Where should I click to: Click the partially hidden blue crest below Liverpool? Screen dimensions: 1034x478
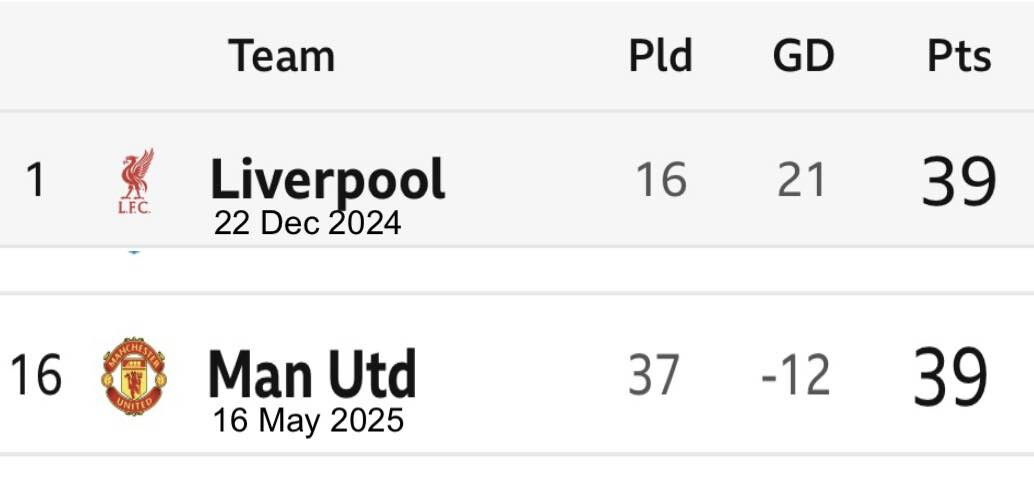[134, 251]
